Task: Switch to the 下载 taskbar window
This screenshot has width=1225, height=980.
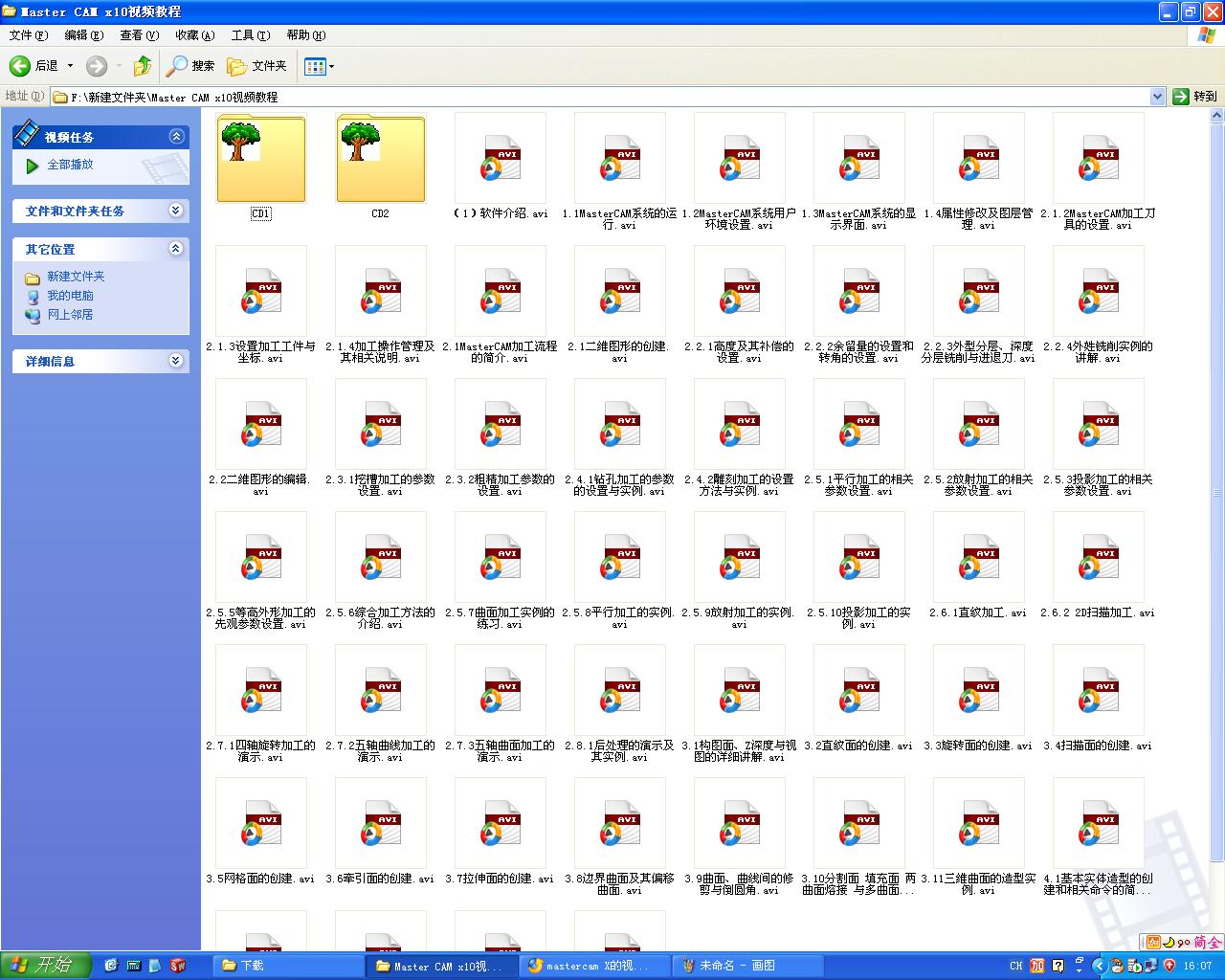Action: point(290,966)
